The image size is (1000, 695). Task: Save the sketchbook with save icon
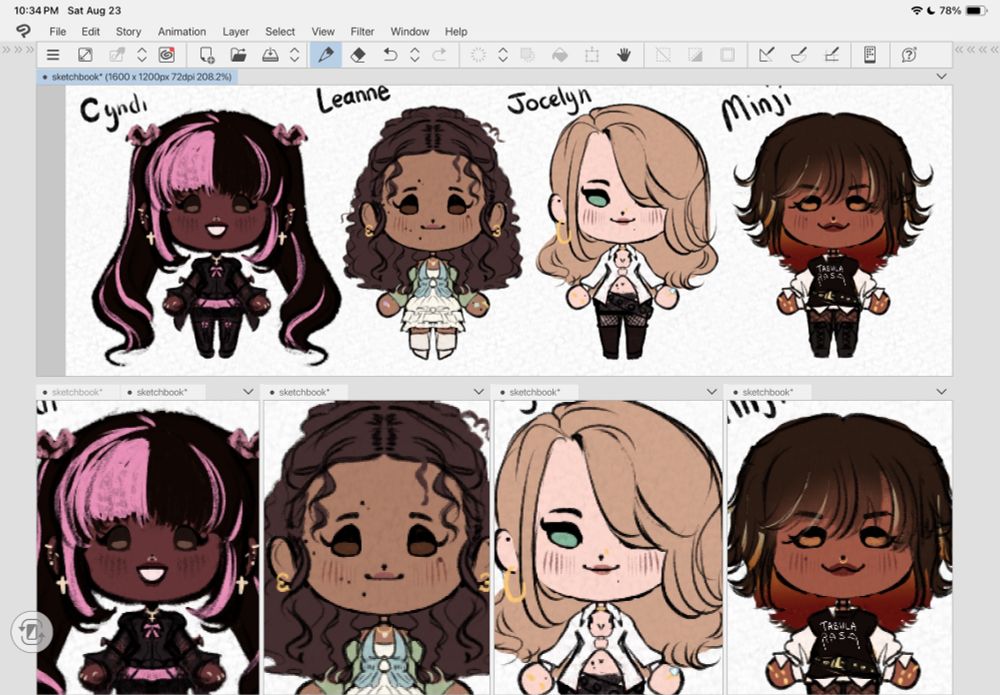tap(270, 55)
